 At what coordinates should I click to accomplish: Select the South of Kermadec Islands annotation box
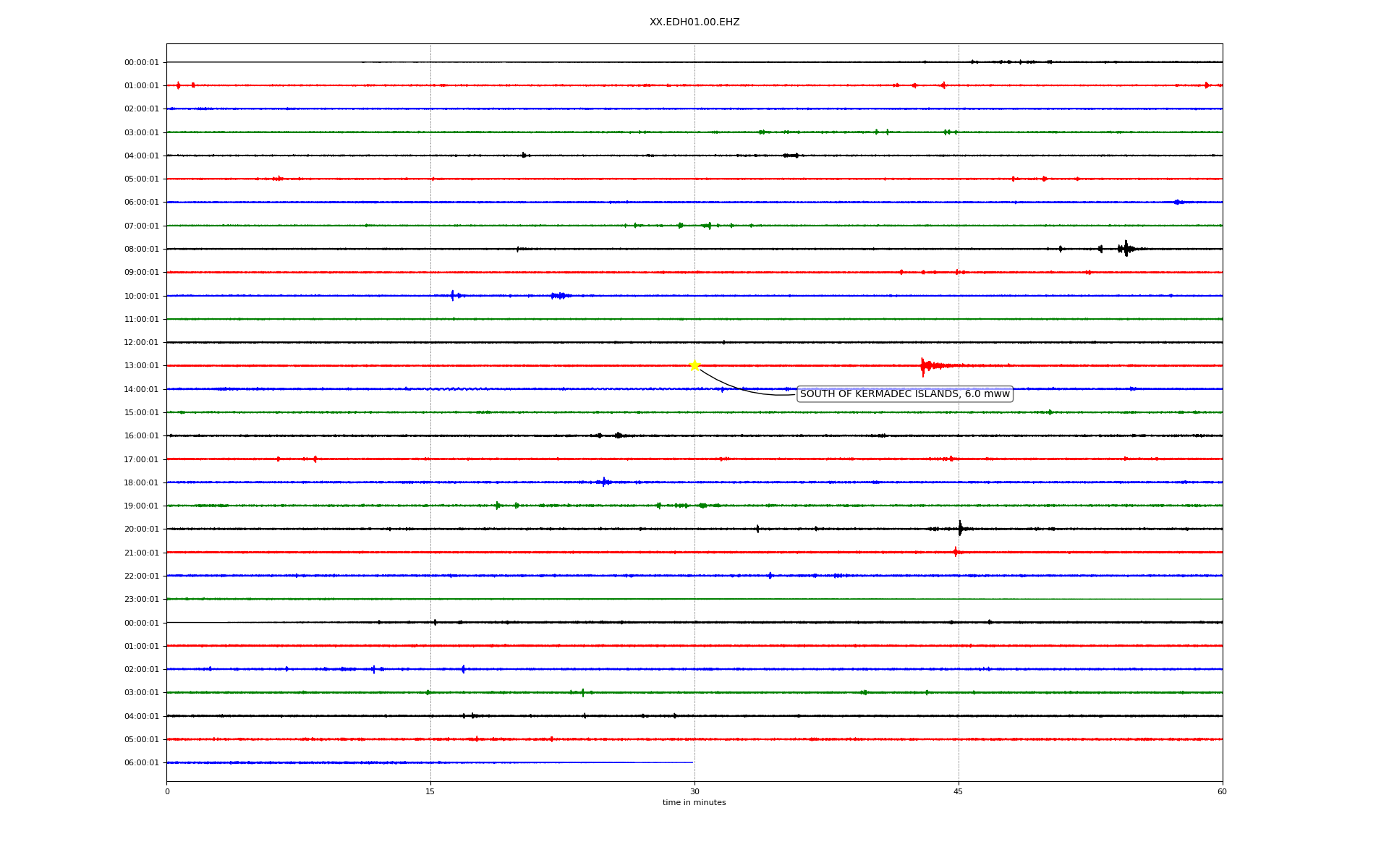(x=904, y=394)
